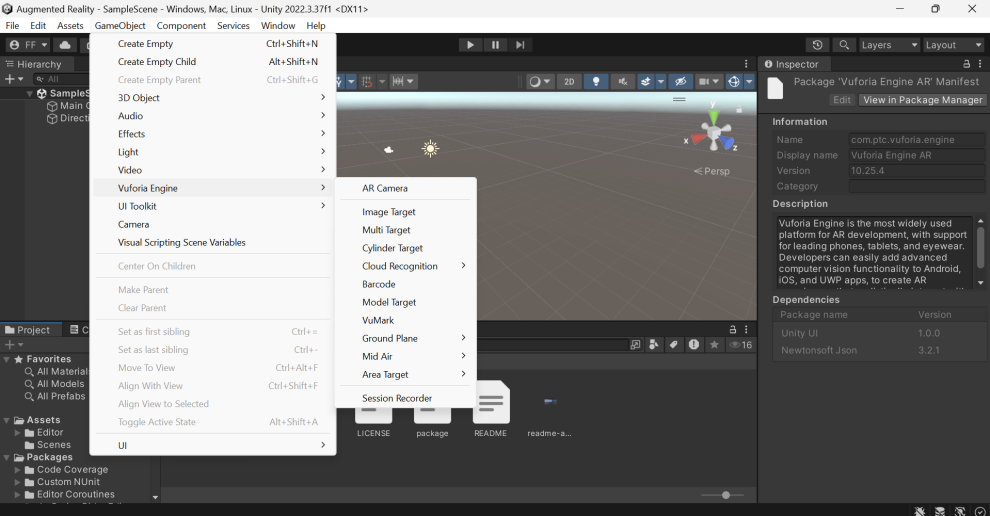Expand the Ground Plane submenu
Screen dimensions: 990x516
[x=405, y=339]
